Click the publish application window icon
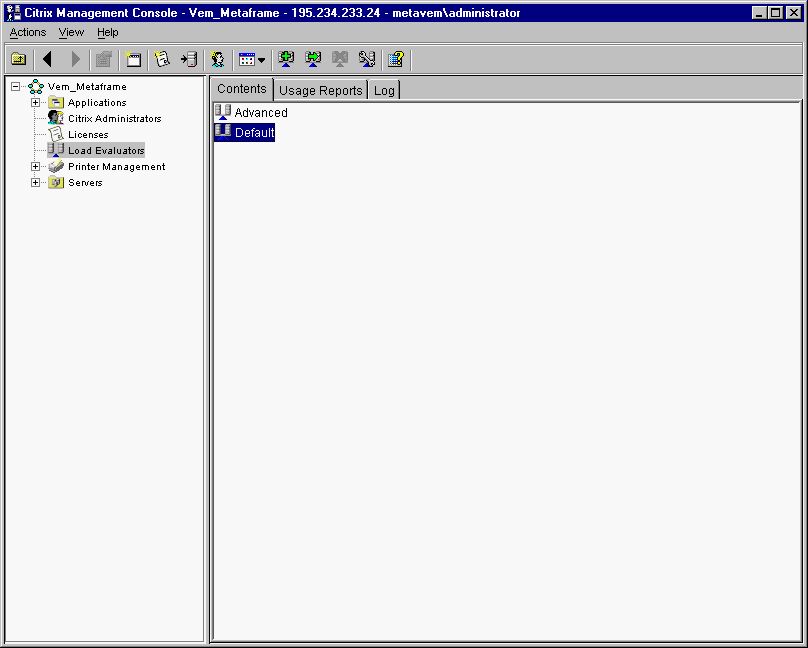 (x=134, y=59)
